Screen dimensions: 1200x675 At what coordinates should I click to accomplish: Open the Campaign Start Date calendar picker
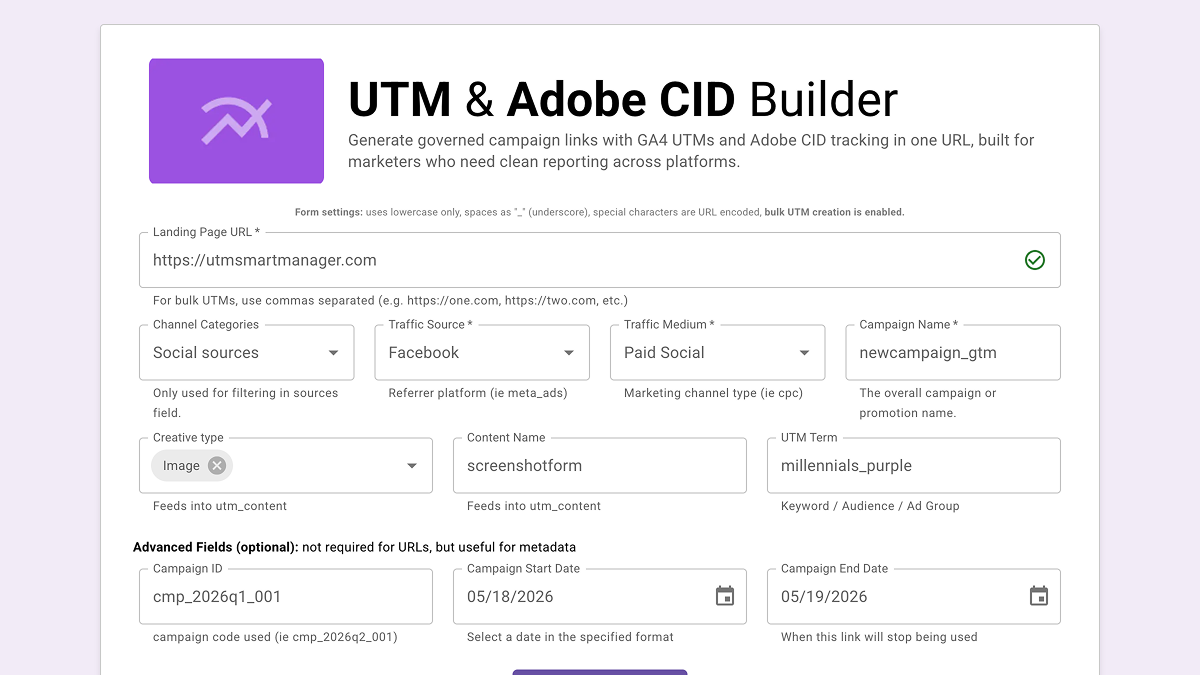(725, 597)
